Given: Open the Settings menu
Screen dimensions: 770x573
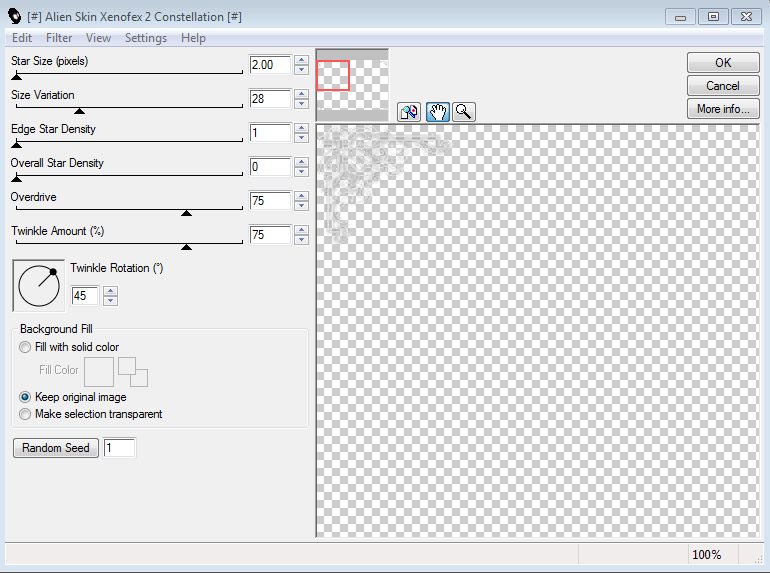Looking at the screenshot, I should 146,38.
